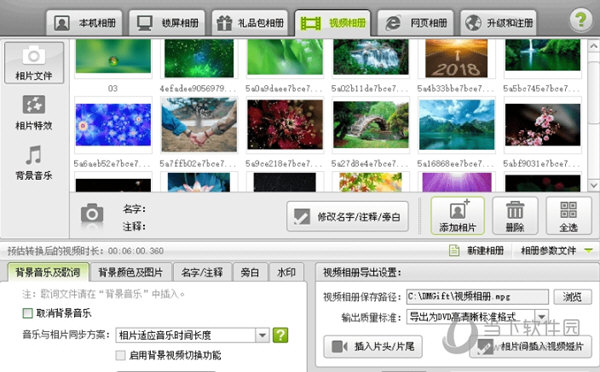Click 添加相片 add photo button
This screenshot has width=600, height=372.
click(458, 215)
